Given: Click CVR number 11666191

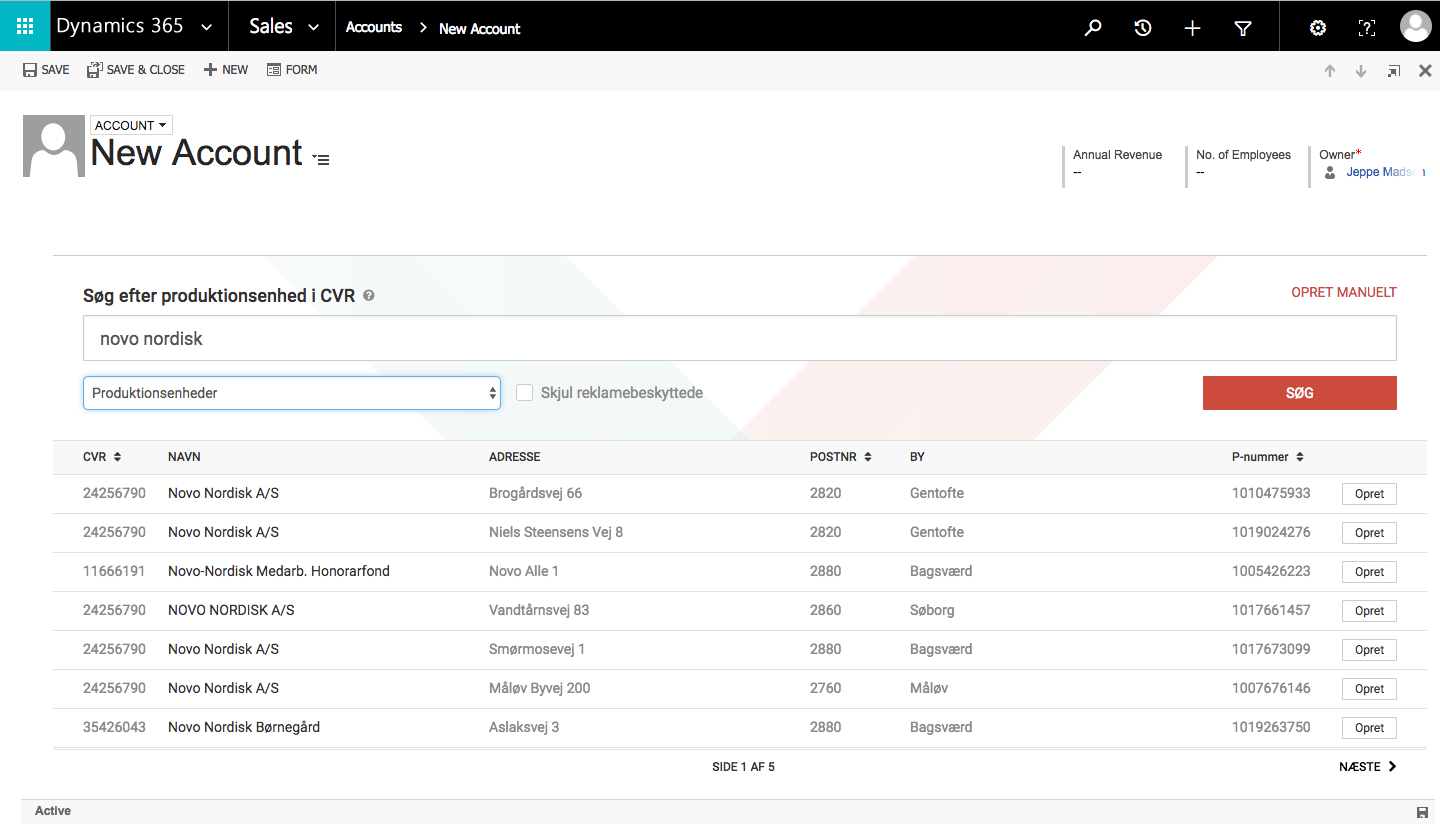Looking at the screenshot, I should pyautogui.click(x=114, y=571).
